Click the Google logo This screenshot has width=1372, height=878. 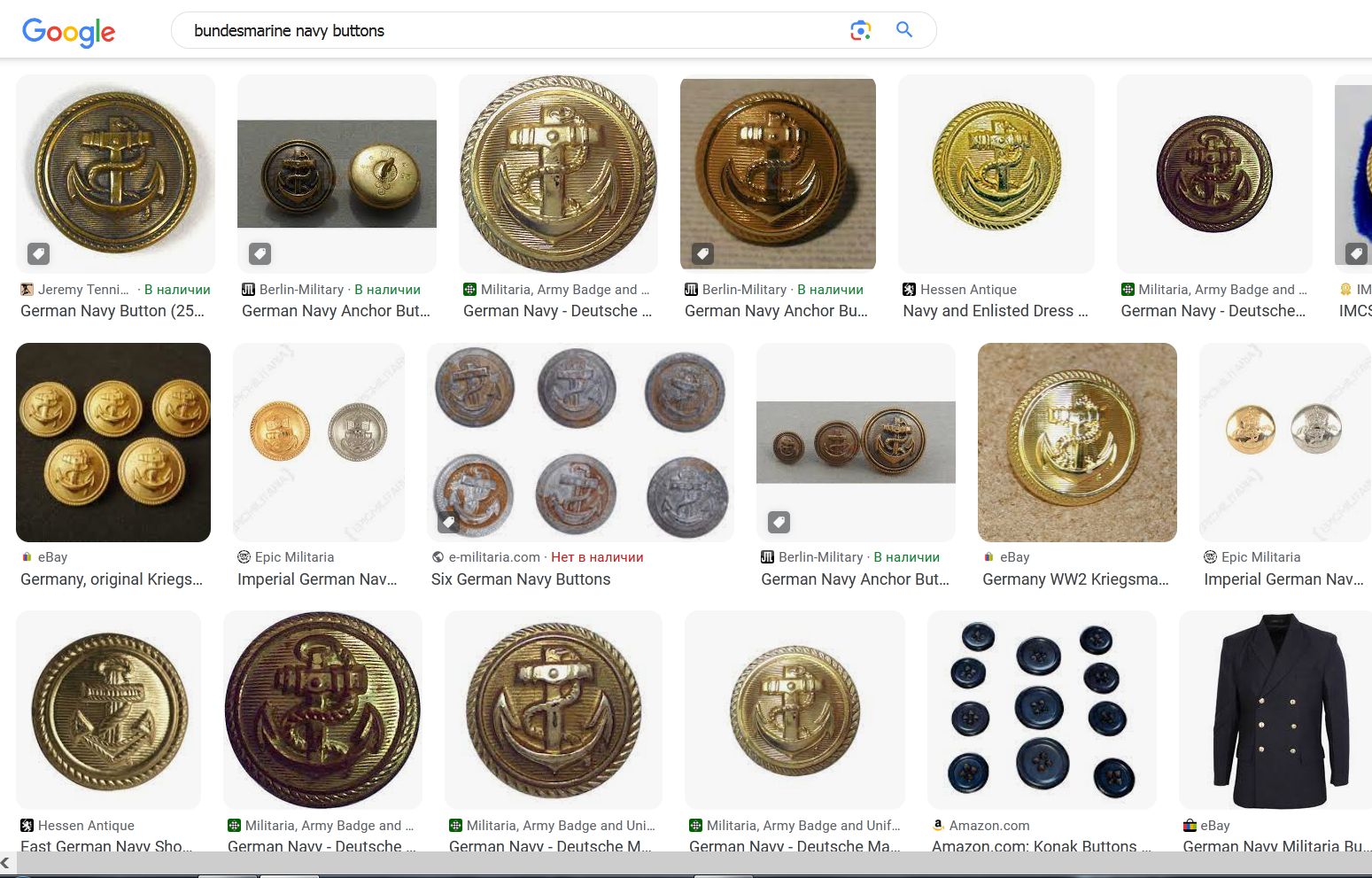coord(69,32)
